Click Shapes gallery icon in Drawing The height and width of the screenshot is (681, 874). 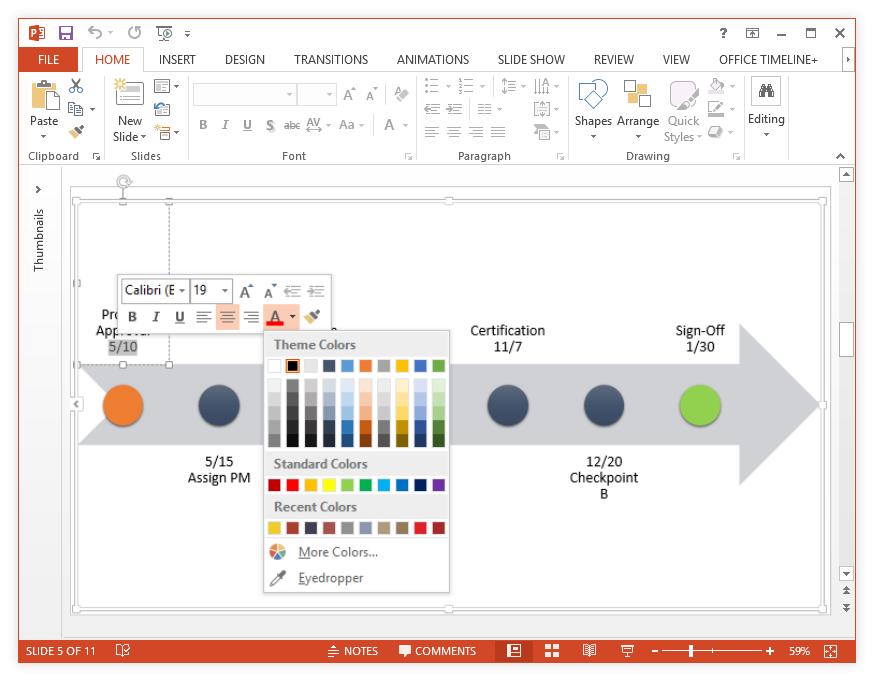pyautogui.click(x=593, y=94)
